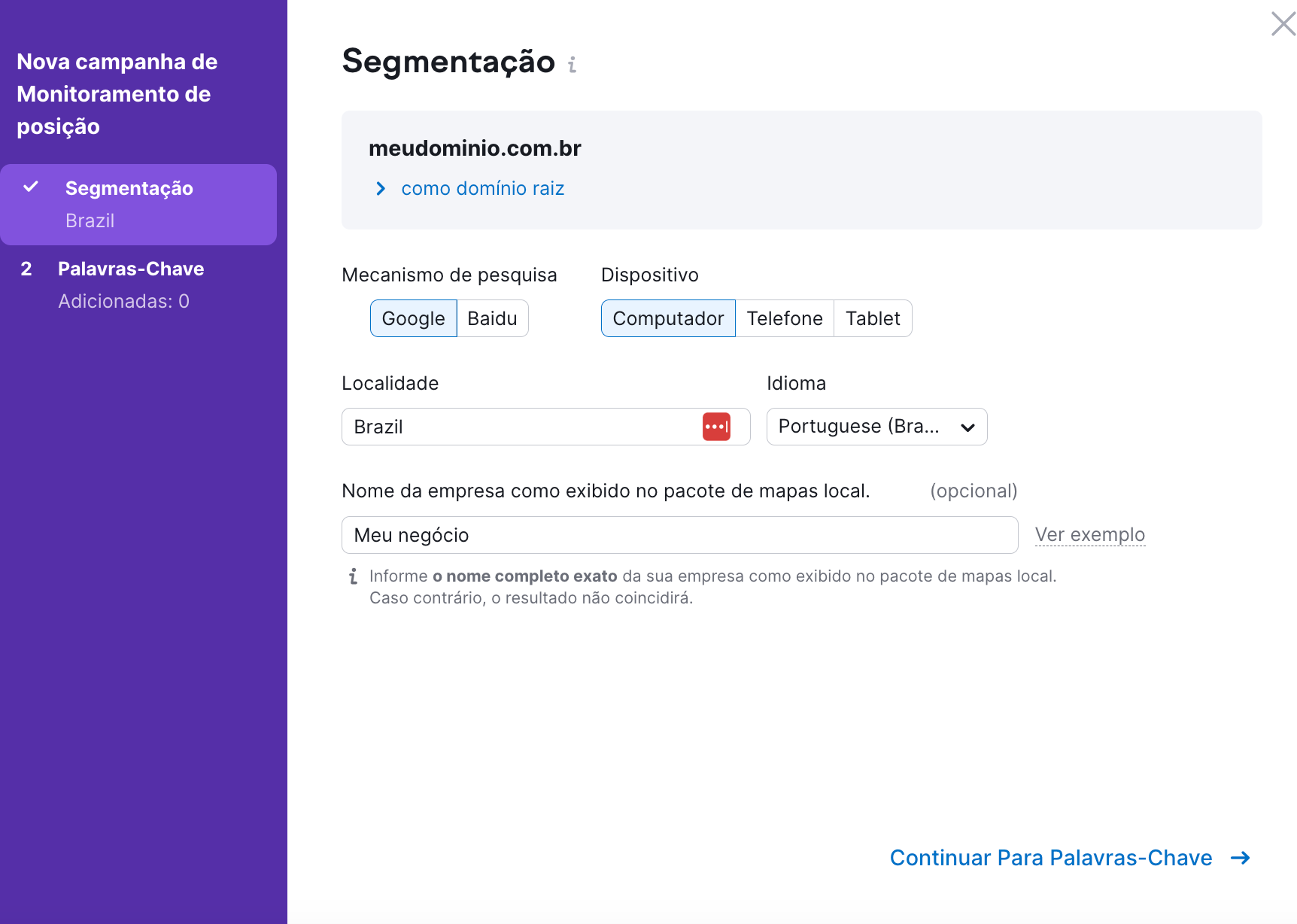Switch the device to Telefone
The height and width of the screenshot is (924, 1297).
point(785,318)
